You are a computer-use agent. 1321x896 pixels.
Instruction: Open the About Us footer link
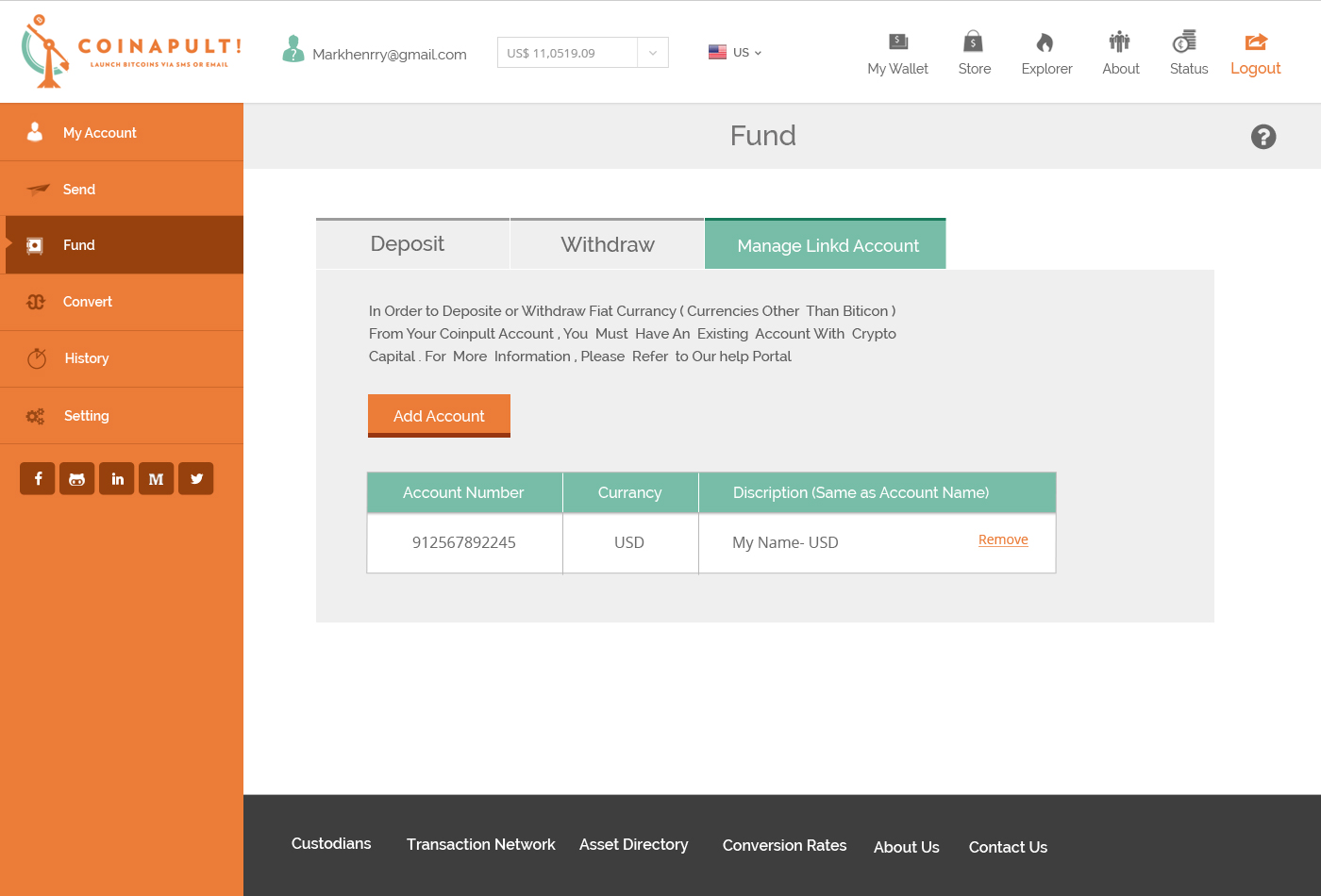point(907,847)
